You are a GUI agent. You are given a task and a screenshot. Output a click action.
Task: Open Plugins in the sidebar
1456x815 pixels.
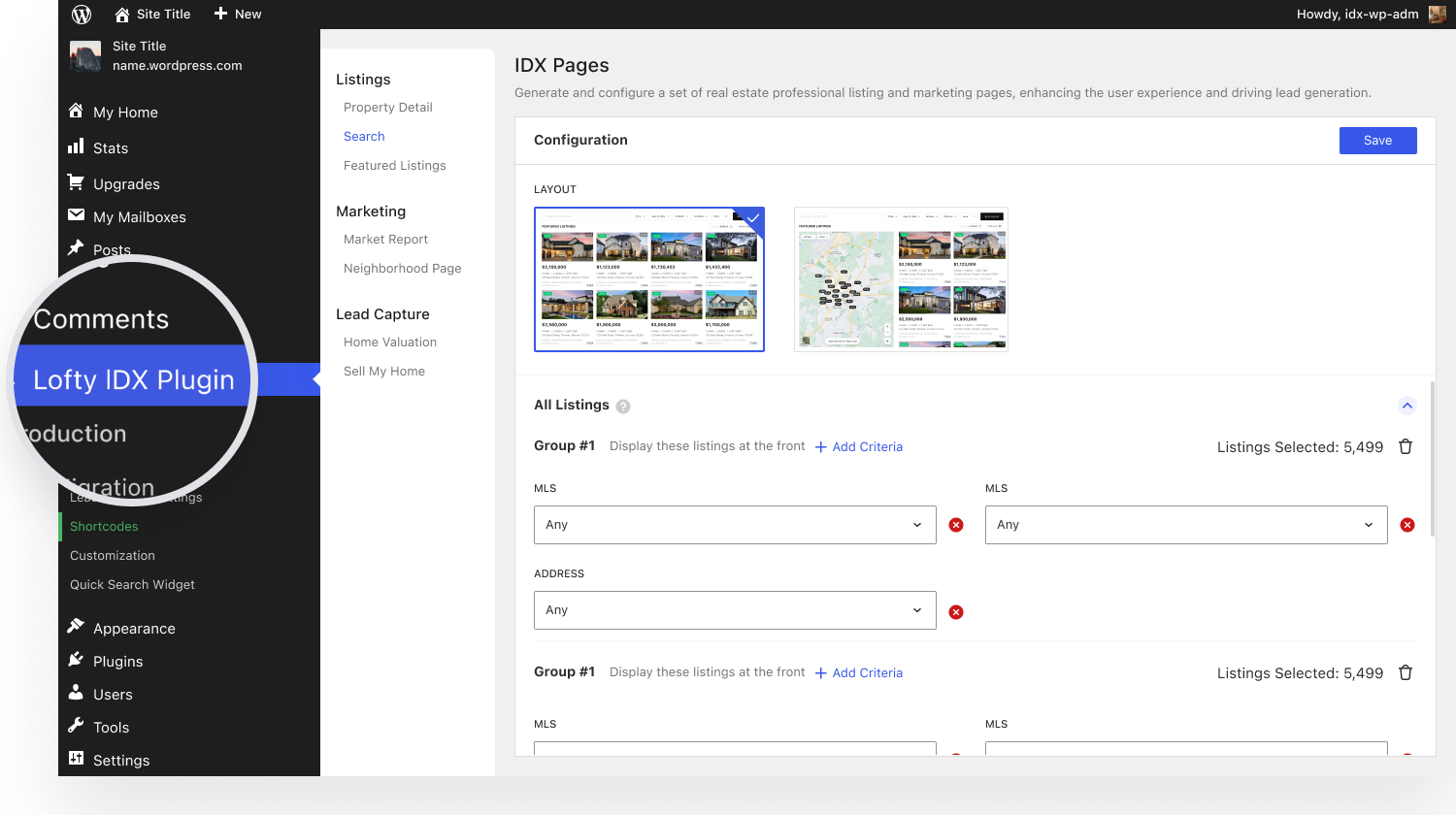point(117,662)
